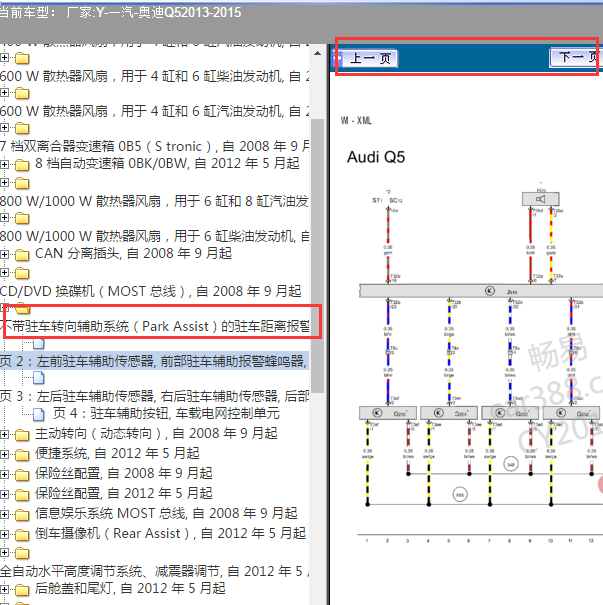Open folder icon beside 便捷系统
Viewport: 603px width, 605px height.
click(x=22, y=455)
